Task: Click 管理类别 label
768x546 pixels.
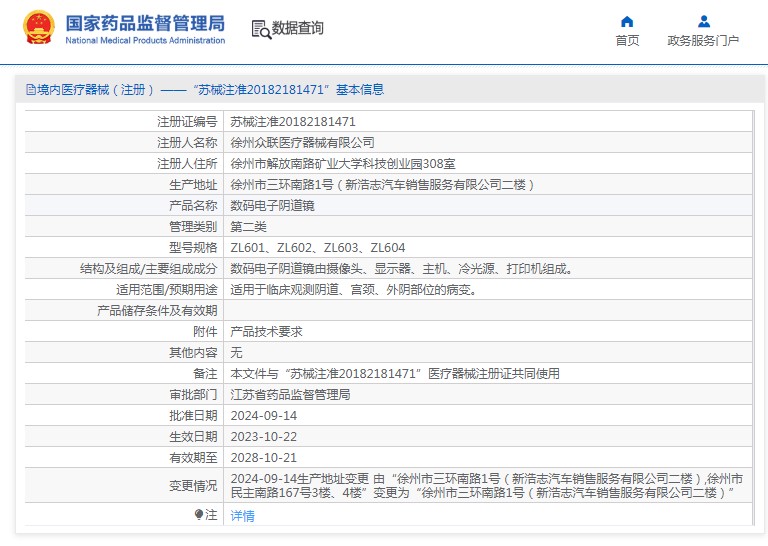Action: click(193, 227)
